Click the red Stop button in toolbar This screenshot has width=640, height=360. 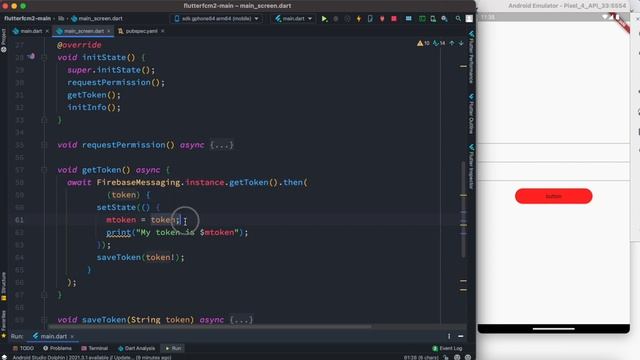click(394, 19)
